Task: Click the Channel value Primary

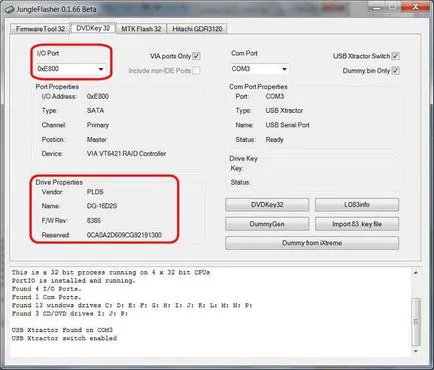Action: (x=98, y=125)
